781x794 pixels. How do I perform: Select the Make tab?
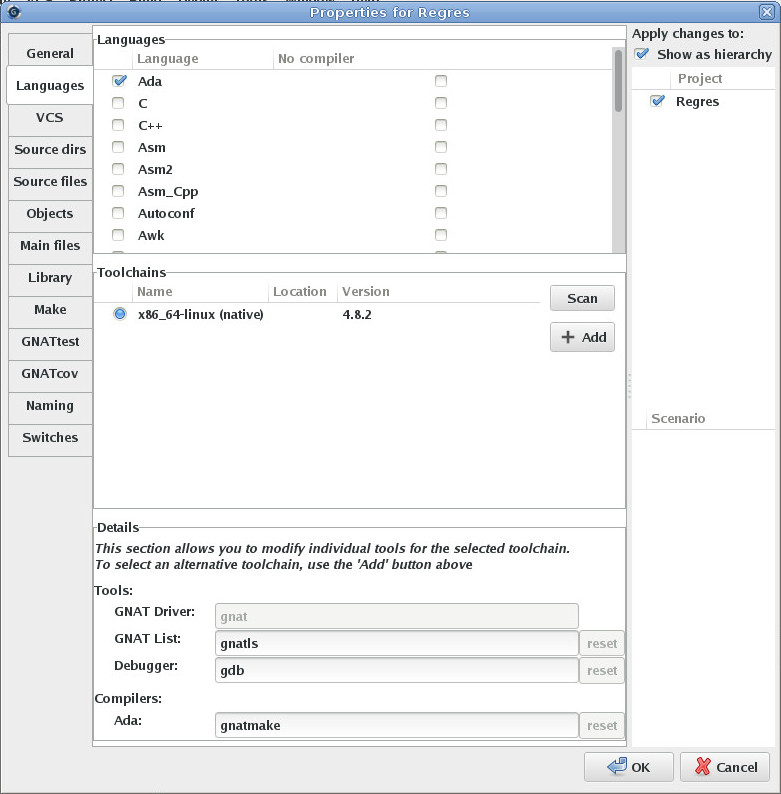50,309
